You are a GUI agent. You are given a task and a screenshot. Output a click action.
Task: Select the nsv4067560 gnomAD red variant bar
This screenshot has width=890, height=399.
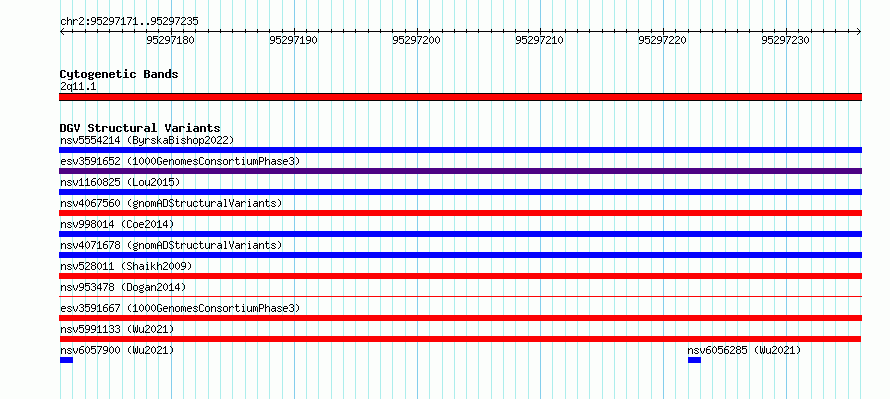[460, 213]
